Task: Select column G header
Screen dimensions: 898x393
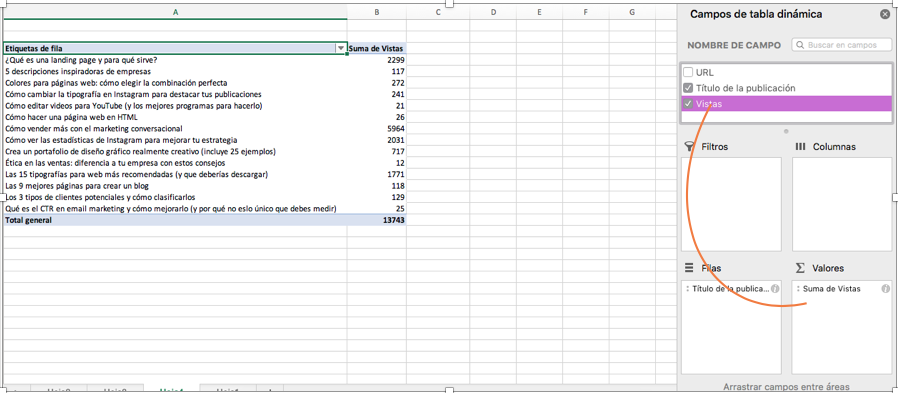Action: (x=632, y=12)
